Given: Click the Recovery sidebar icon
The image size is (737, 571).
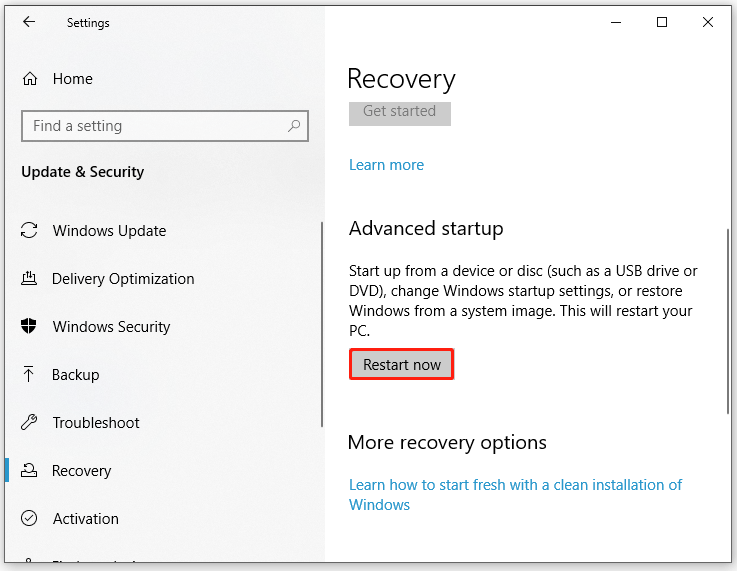Looking at the screenshot, I should pos(29,470).
